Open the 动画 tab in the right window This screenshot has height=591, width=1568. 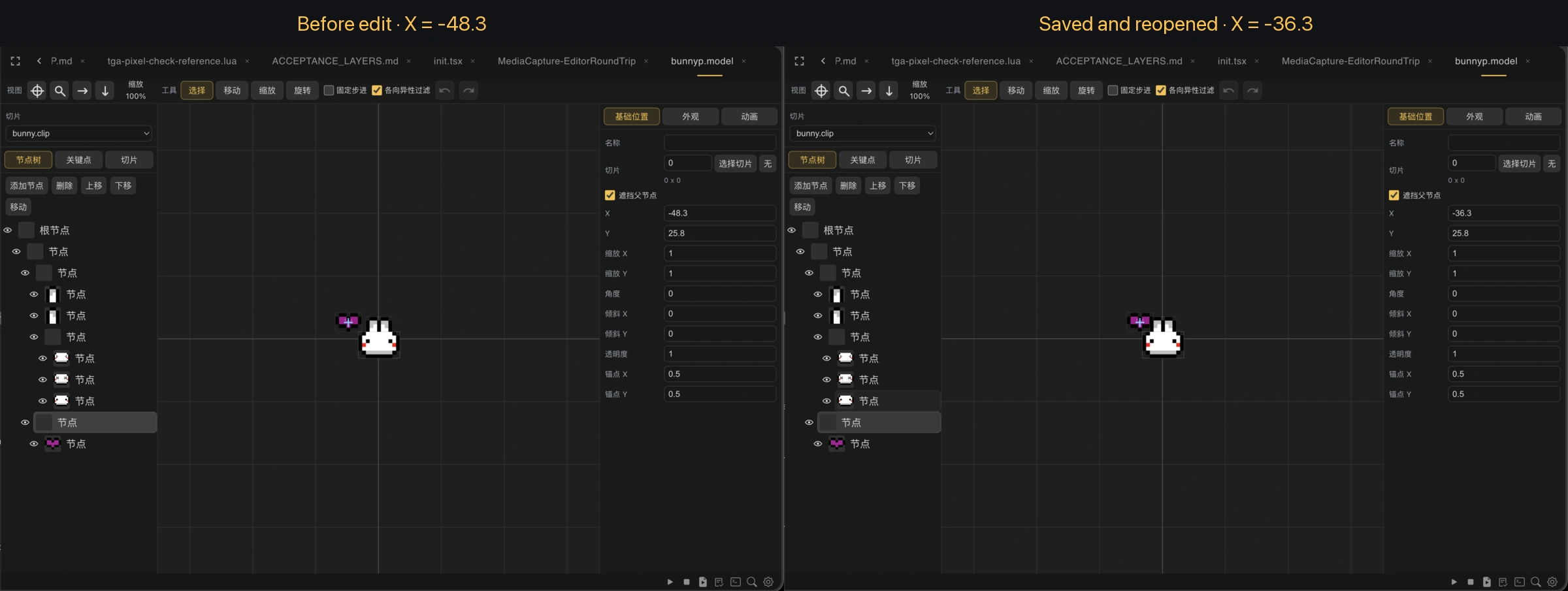pyautogui.click(x=1533, y=116)
